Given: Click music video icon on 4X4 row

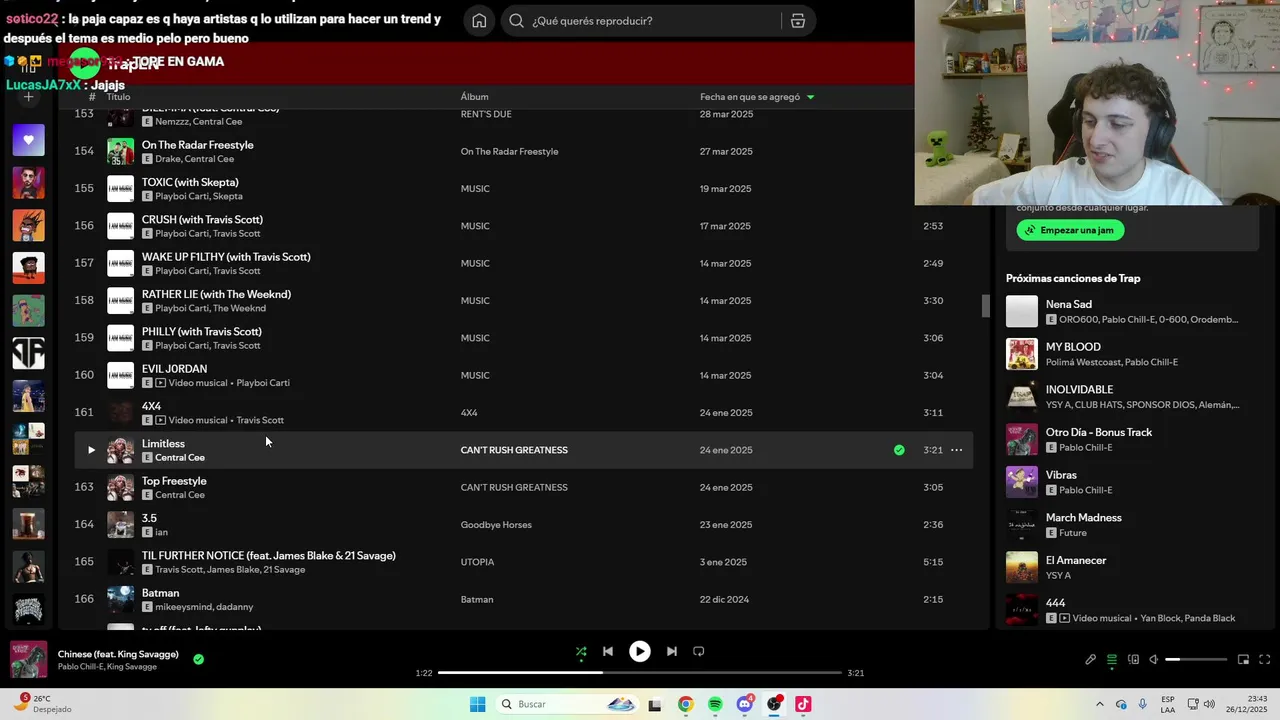Looking at the screenshot, I should coord(161,420).
